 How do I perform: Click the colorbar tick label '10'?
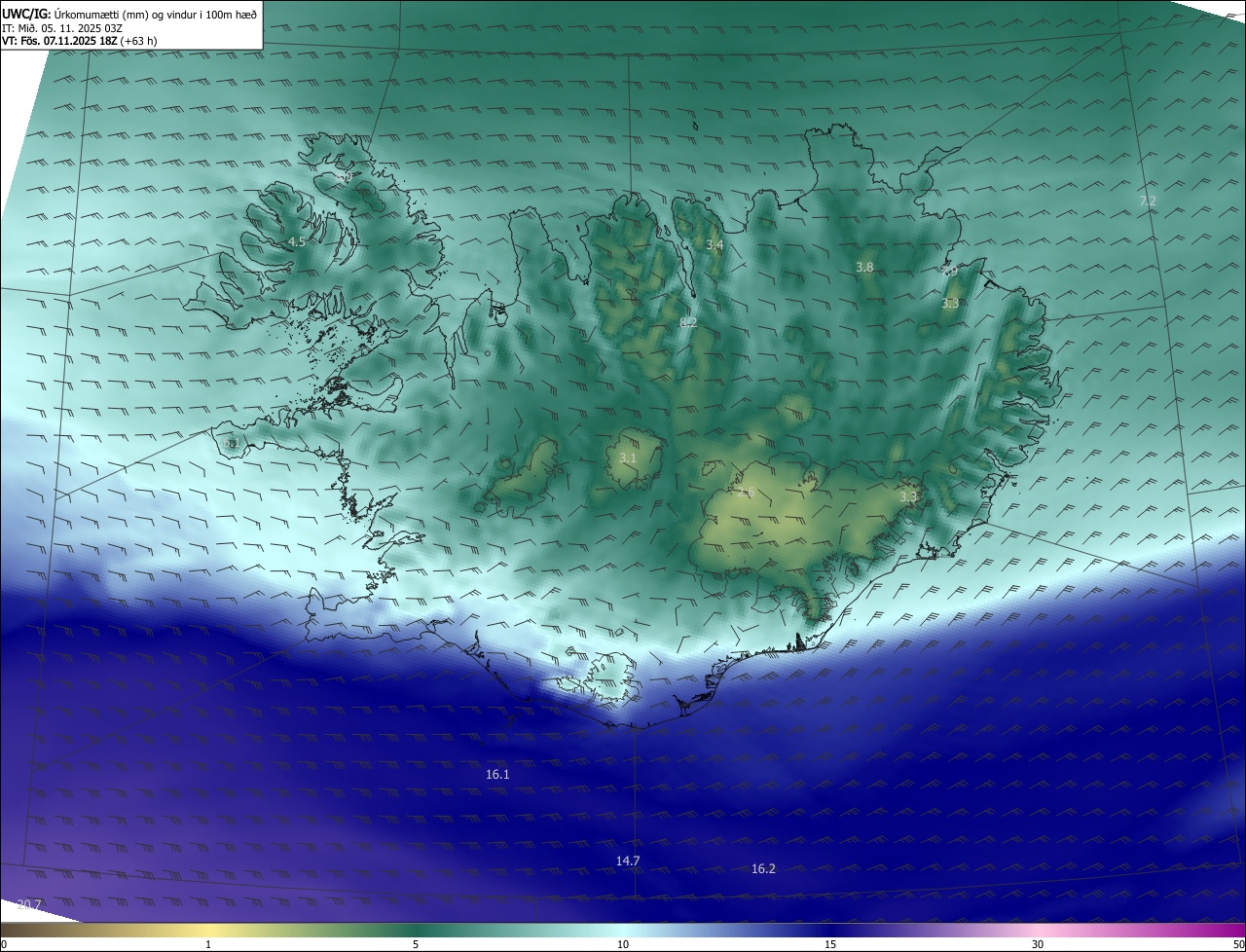(x=623, y=944)
